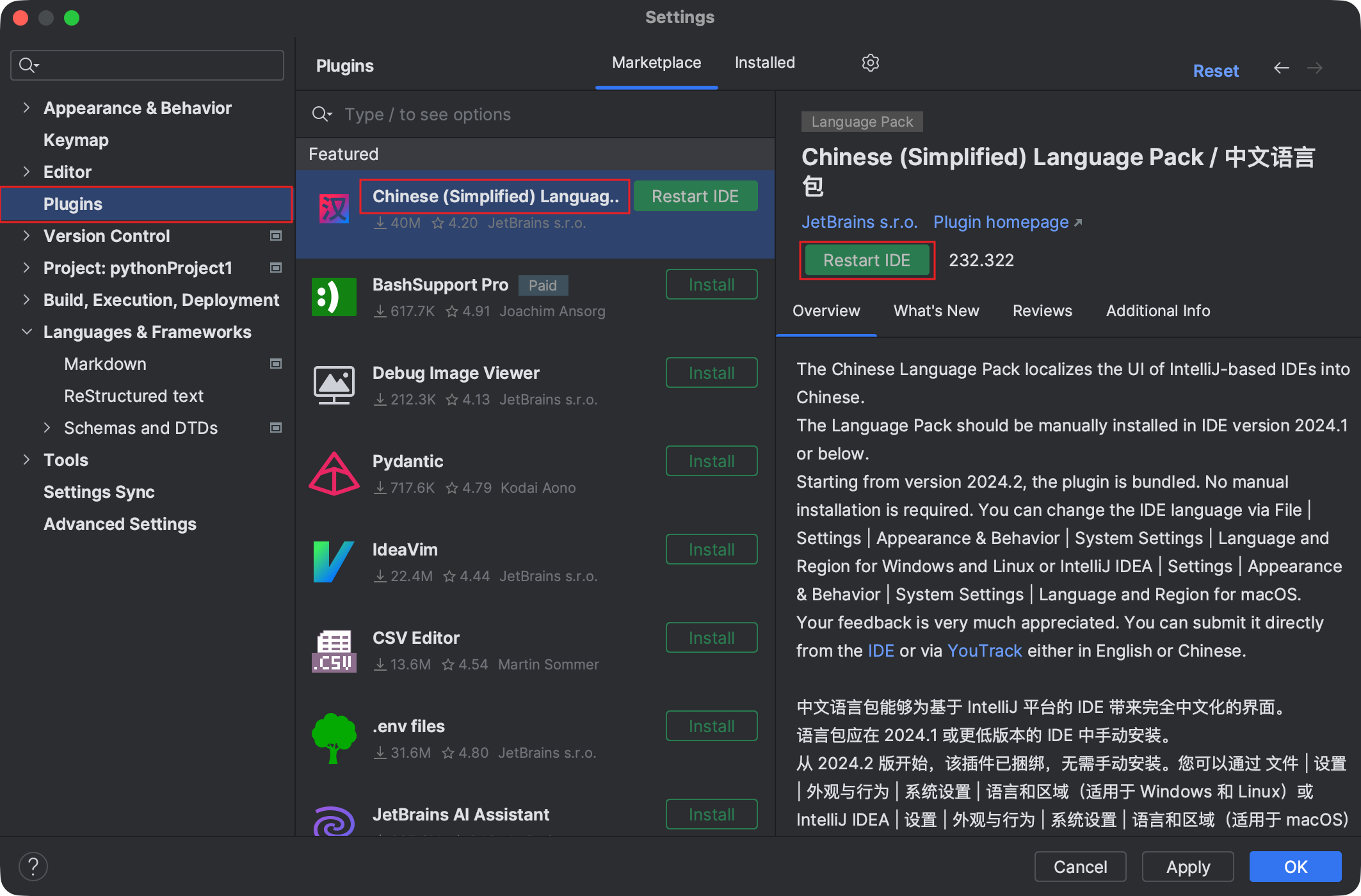Click the forward navigation arrow
The height and width of the screenshot is (896, 1361).
coord(1315,68)
